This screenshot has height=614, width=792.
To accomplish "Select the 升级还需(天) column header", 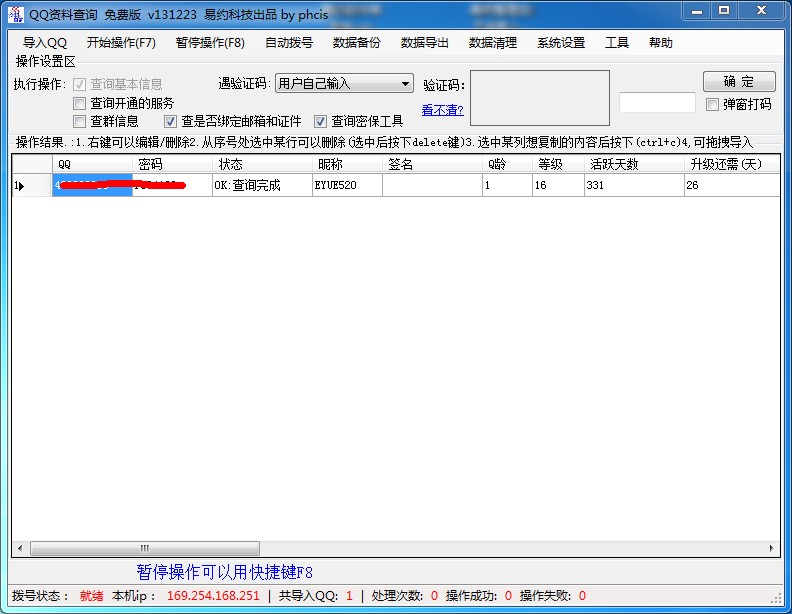I will (x=732, y=164).
